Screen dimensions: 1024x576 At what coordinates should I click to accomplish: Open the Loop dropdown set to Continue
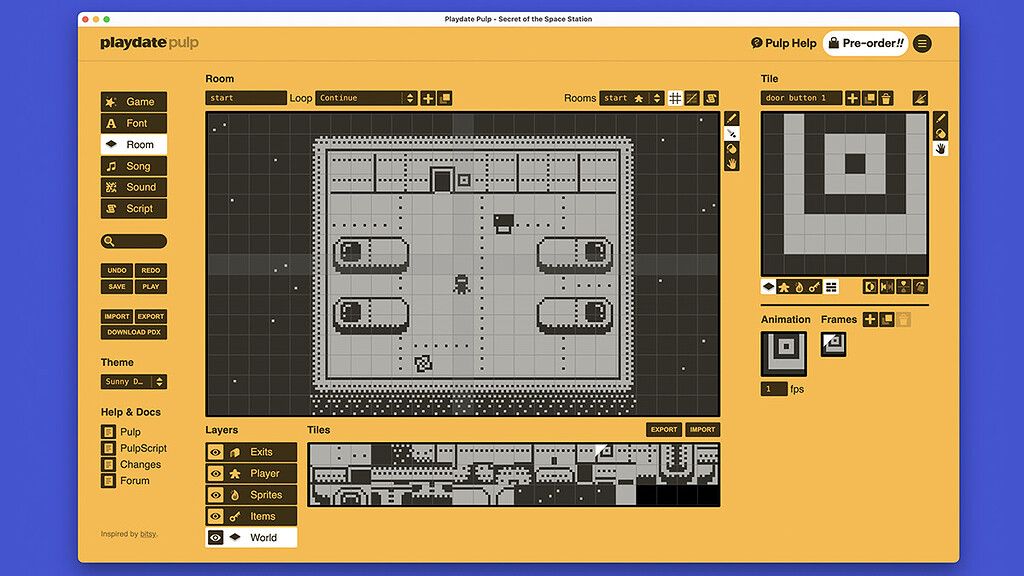point(365,98)
